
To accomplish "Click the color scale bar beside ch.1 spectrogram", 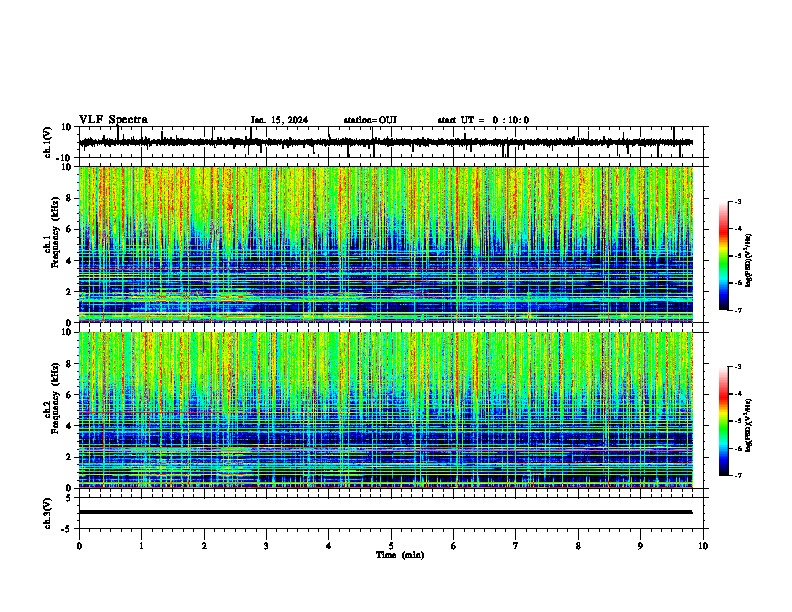I will 723,256.
